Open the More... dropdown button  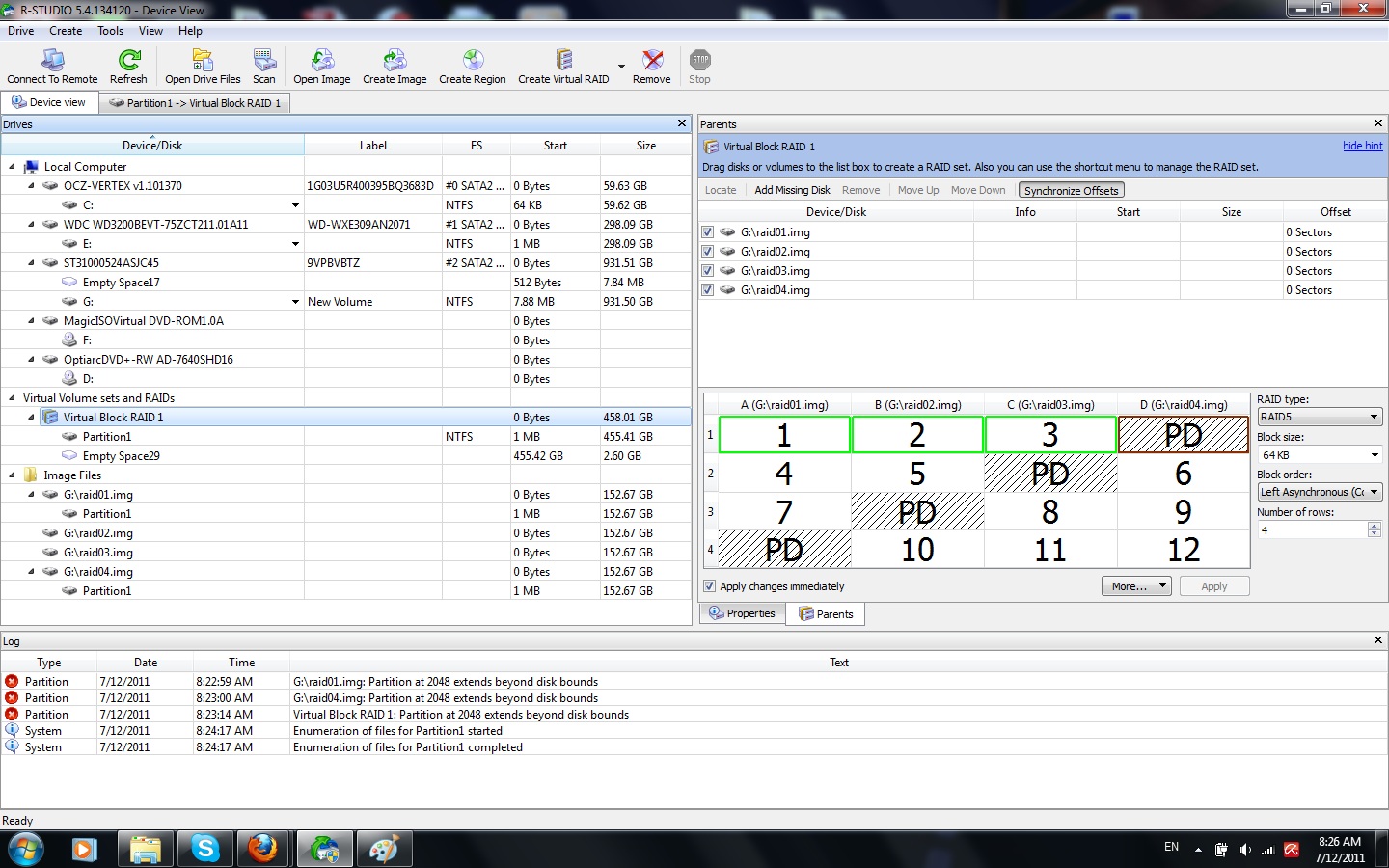pyautogui.click(x=1136, y=586)
